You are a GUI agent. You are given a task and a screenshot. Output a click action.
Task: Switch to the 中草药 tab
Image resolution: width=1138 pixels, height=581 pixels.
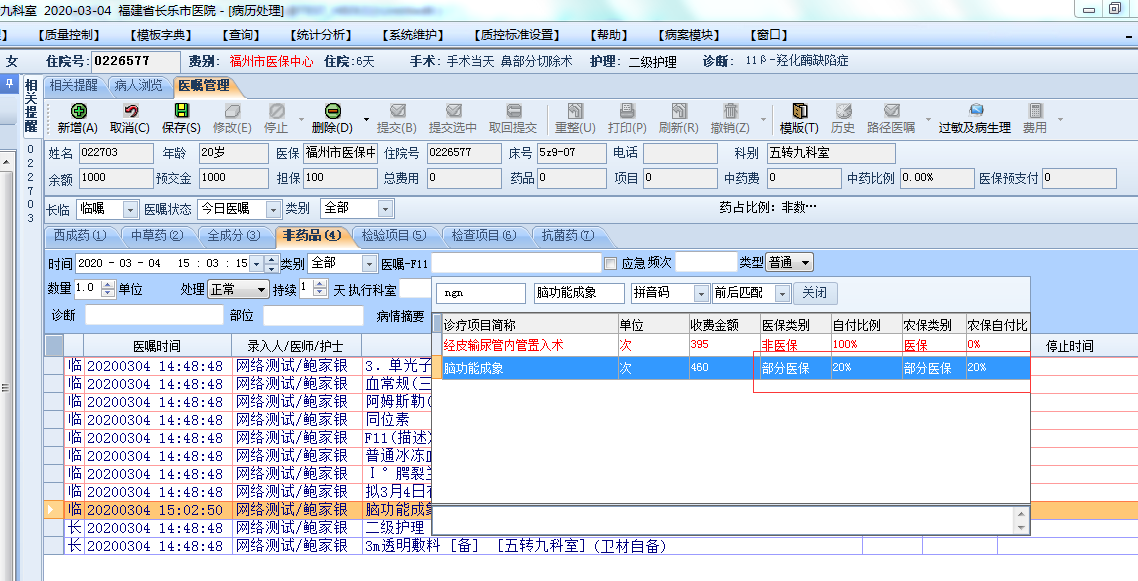click(157, 235)
